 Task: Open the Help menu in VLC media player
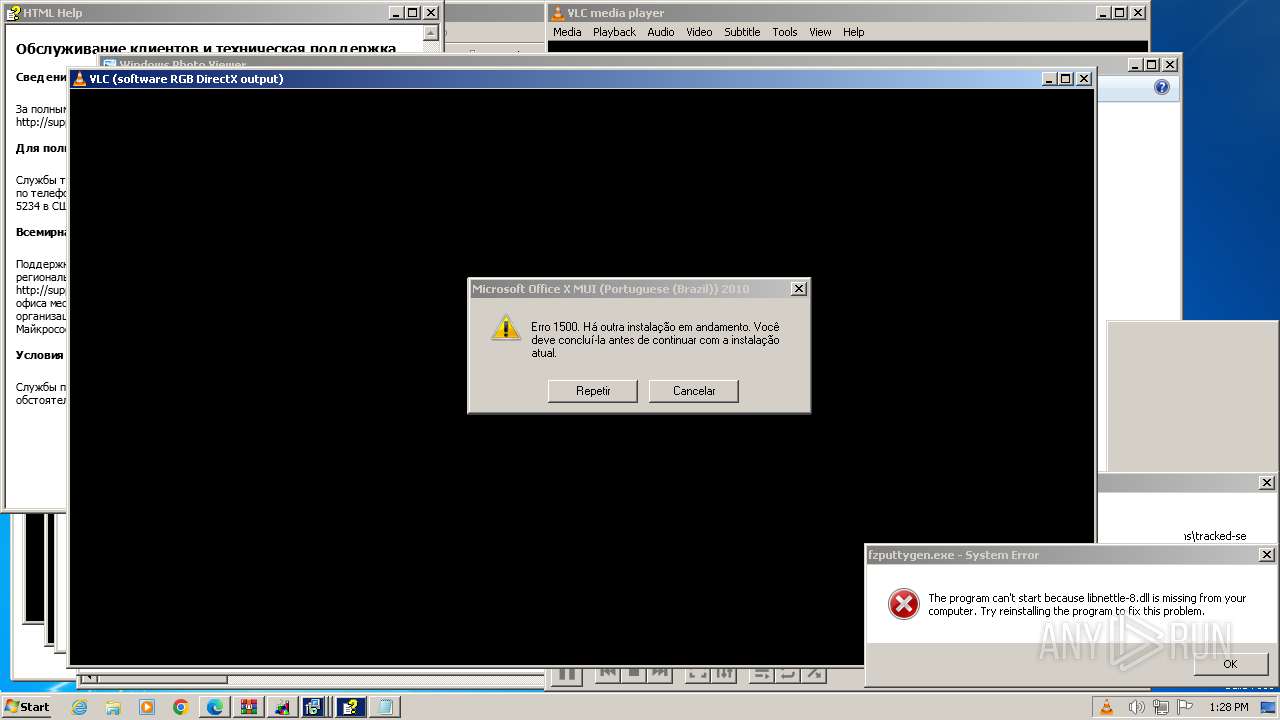click(x=853, y=32)
